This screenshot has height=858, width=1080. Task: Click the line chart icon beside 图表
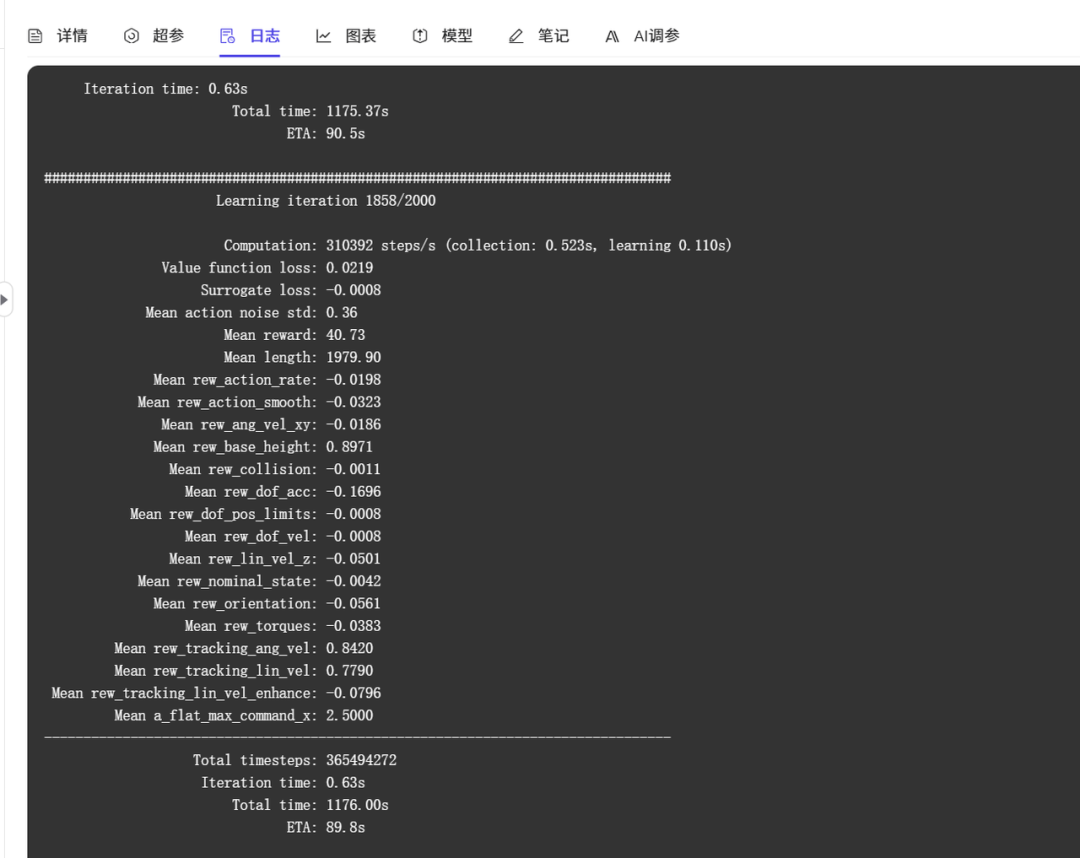point(323,36)
